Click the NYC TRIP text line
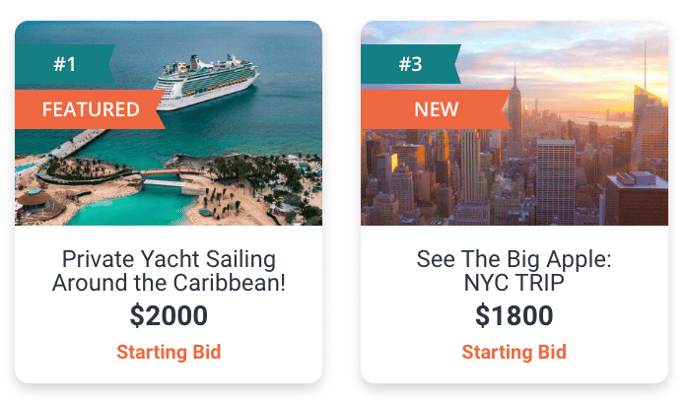The image size is (688, 404). [x=514, y=283]
